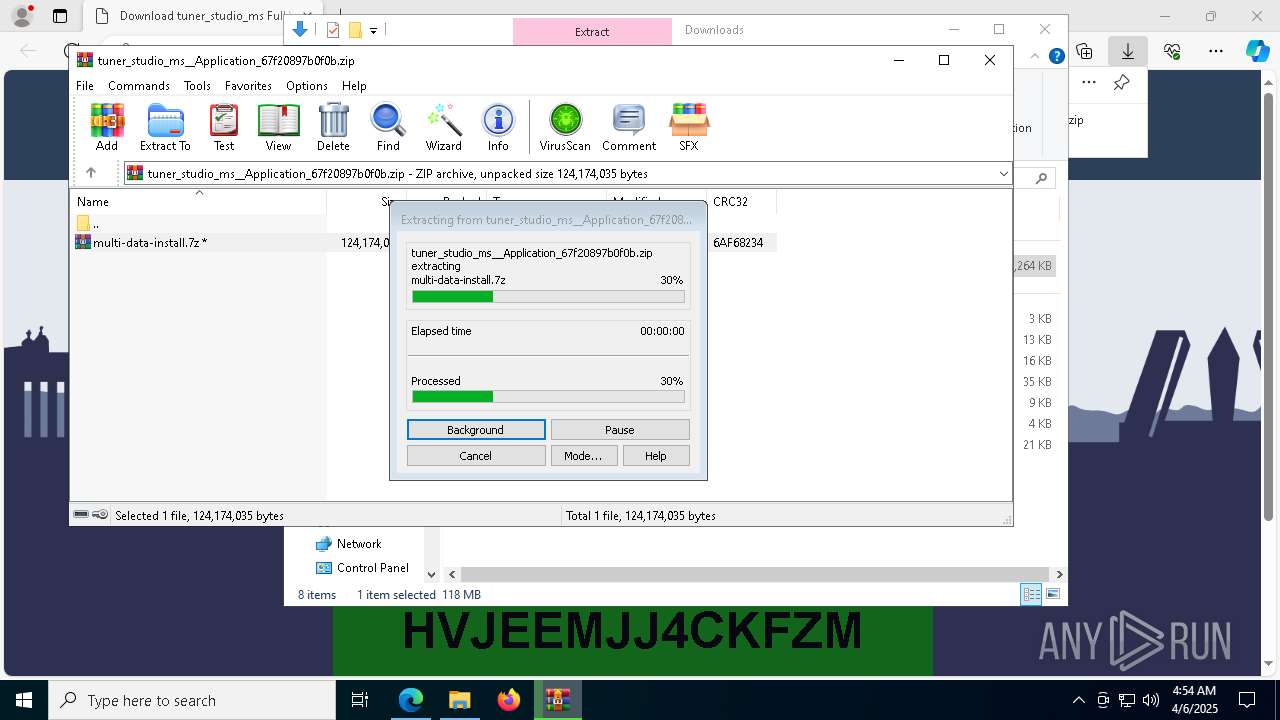Image resolution: width=1280 pixels, height=720 pixels.
Task: Click the folder icon in Explorer title bar
Action: [354, 30]
